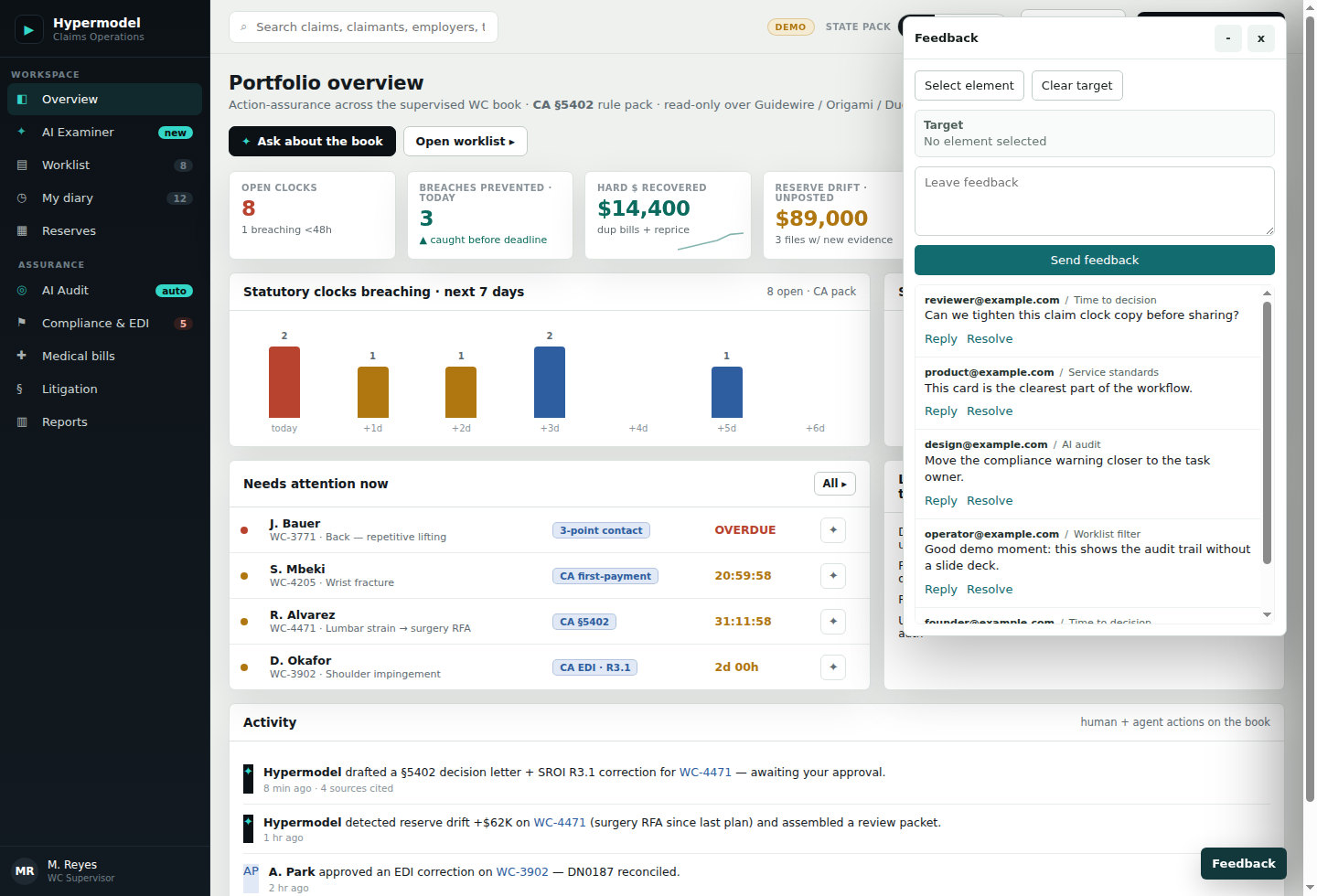Click the Worklist sidebar icon

click(22, 165)
